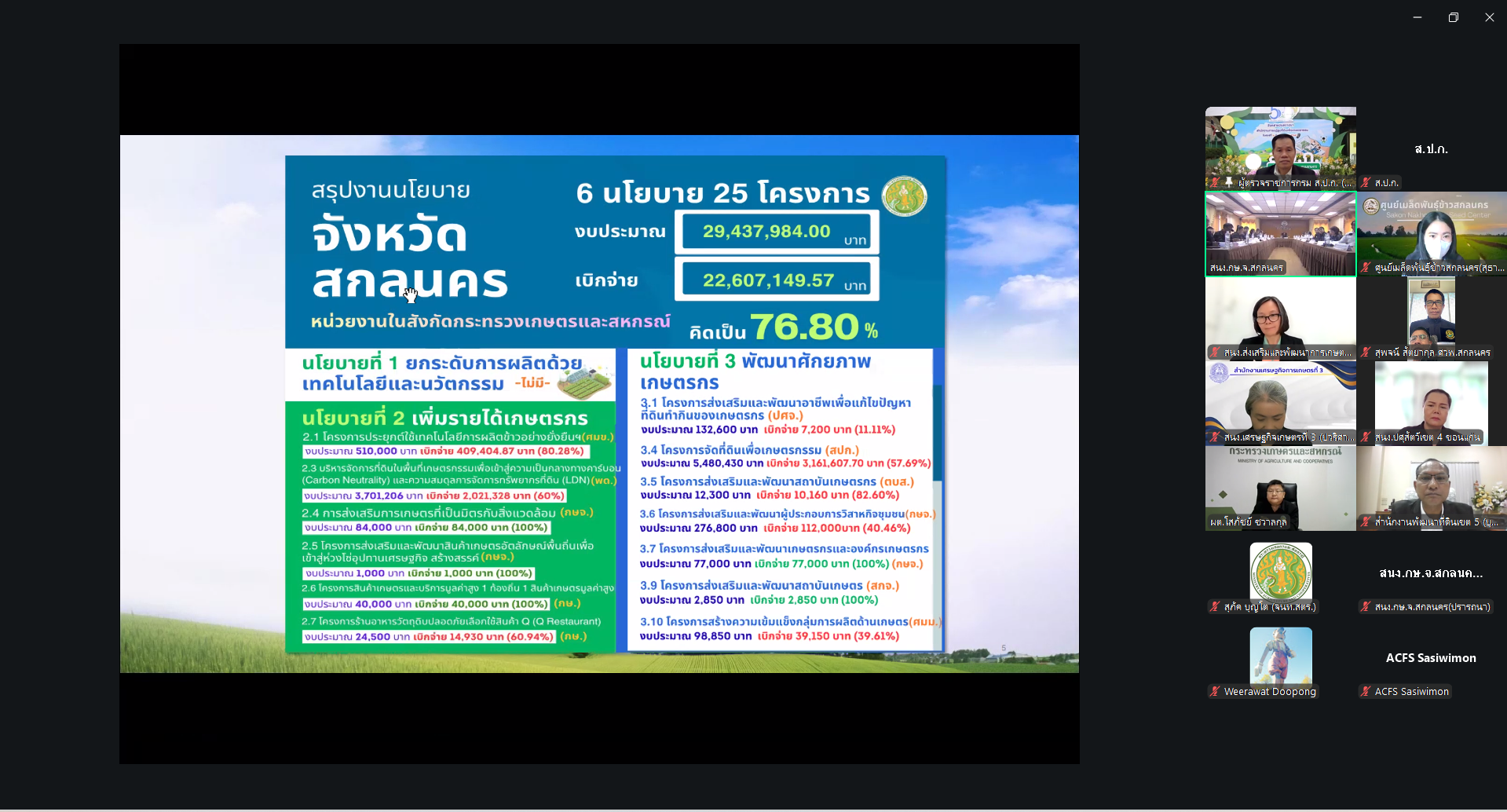Click muted mic icon of สนง.เศรษฐกิจเกษตรที่ 3

1216,437
